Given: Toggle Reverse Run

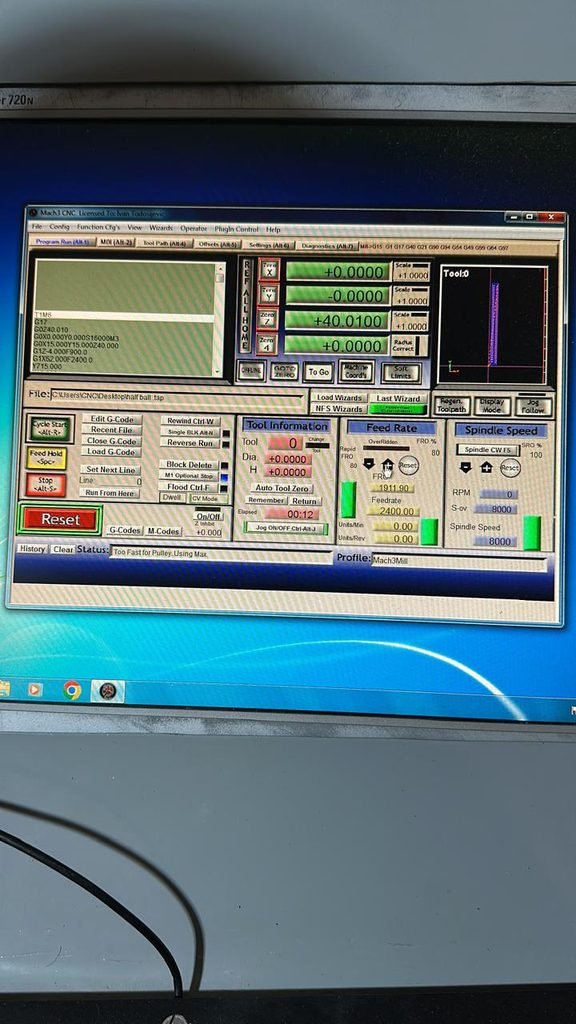Looking at the screenshot, I should pos(189,443).
